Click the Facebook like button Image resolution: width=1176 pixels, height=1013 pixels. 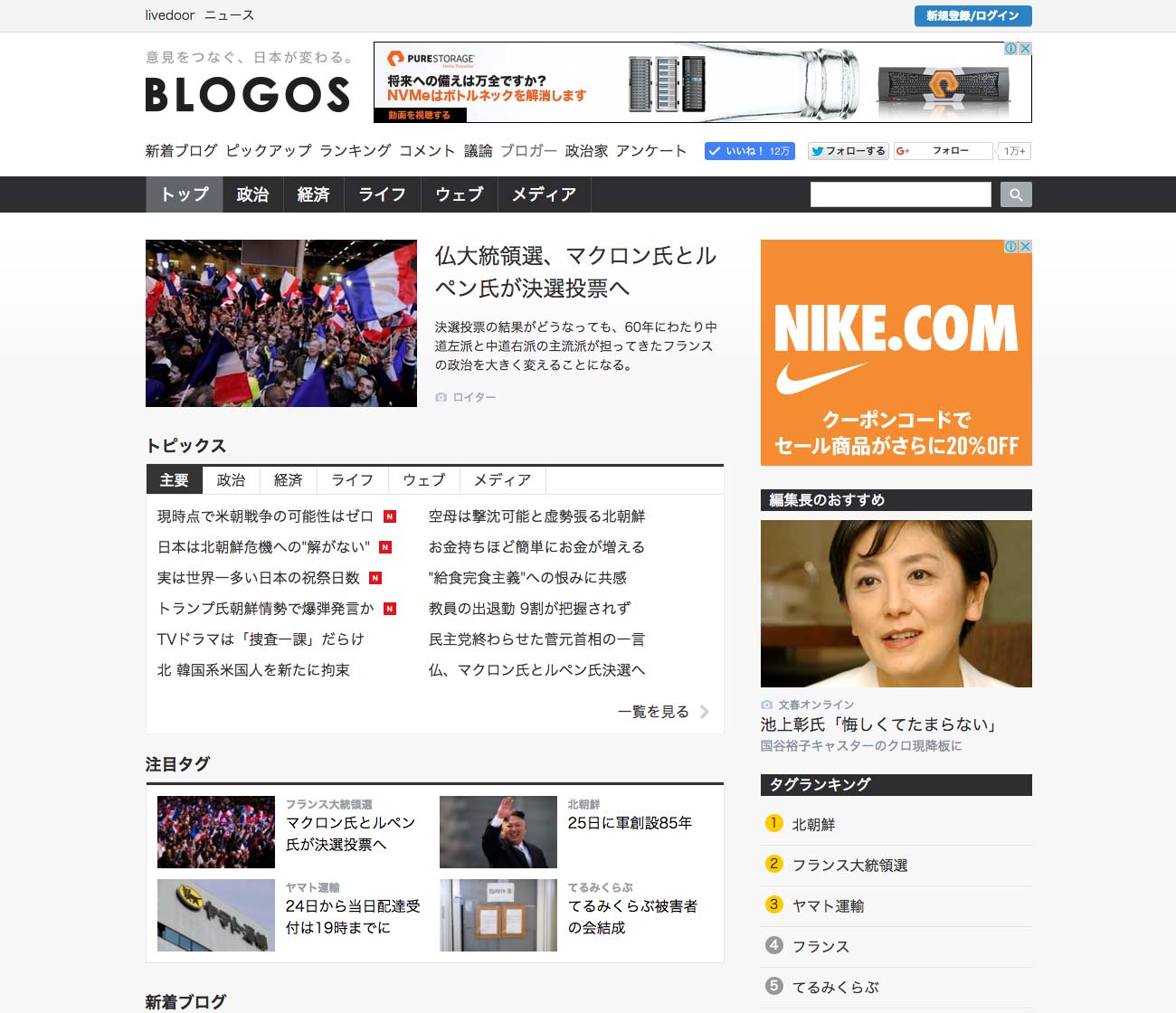[x=749, y=151]
